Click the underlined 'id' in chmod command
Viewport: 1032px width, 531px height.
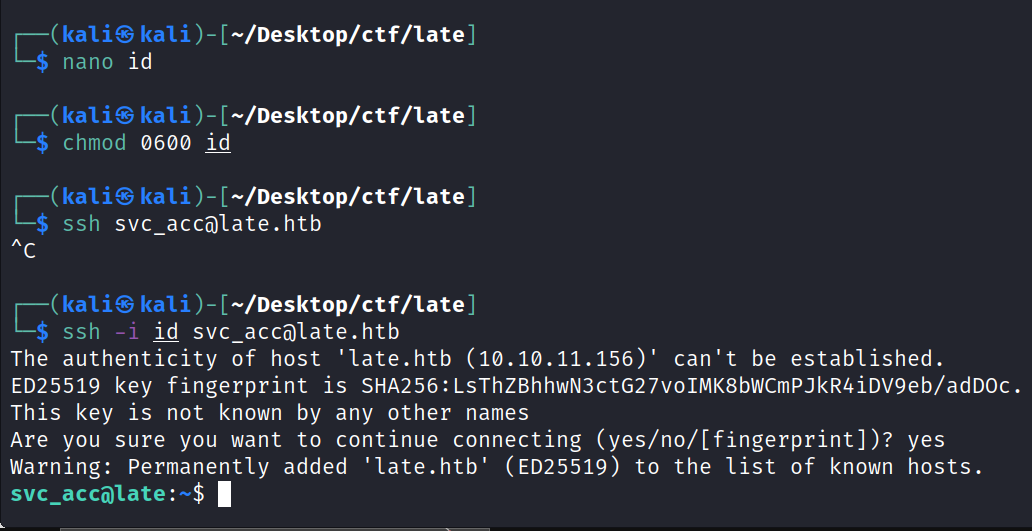click(218, 143)
